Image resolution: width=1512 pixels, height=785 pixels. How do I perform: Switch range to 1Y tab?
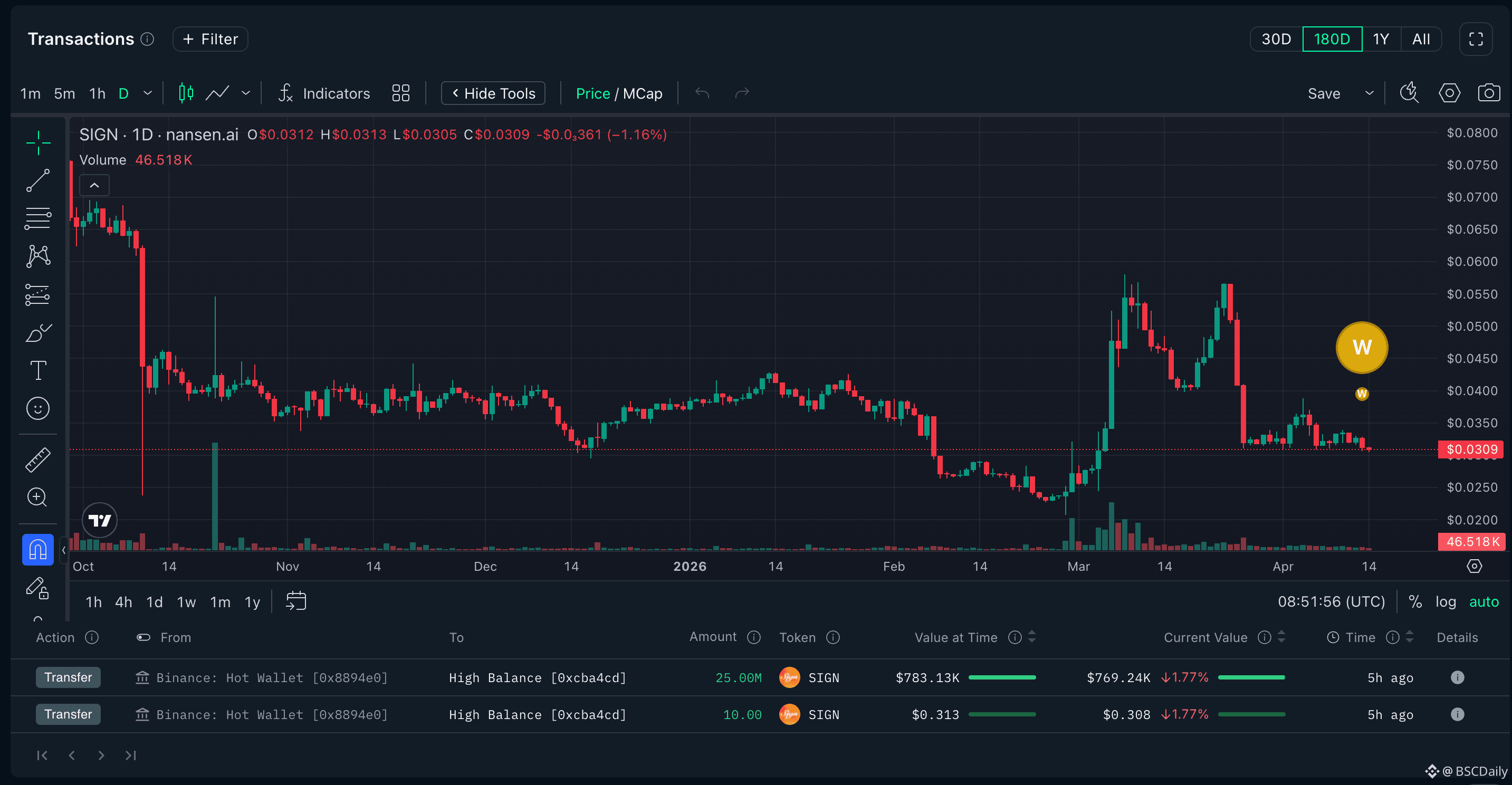coord(1381,40)
